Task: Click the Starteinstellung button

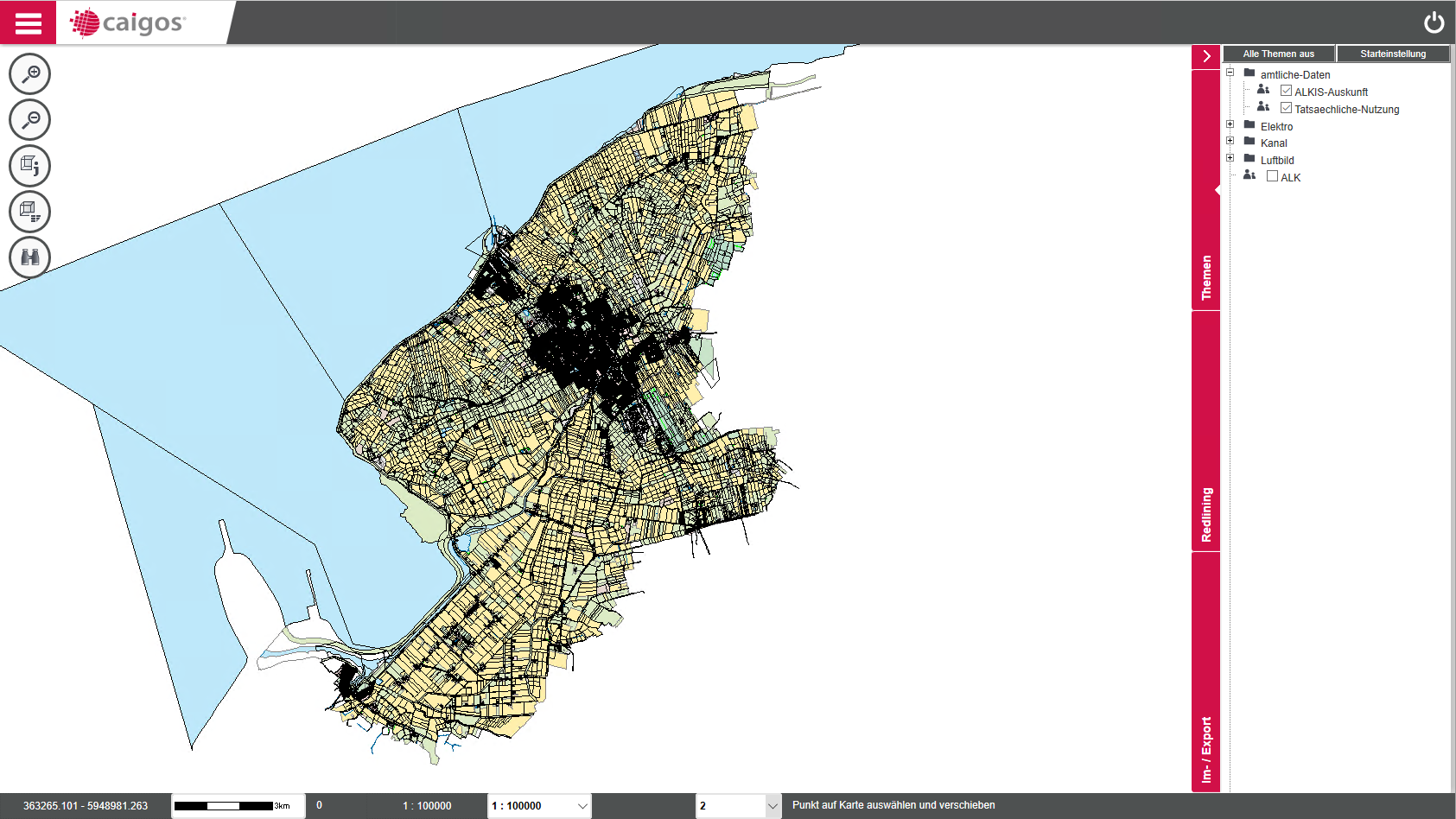Action: click(1392, 54)
